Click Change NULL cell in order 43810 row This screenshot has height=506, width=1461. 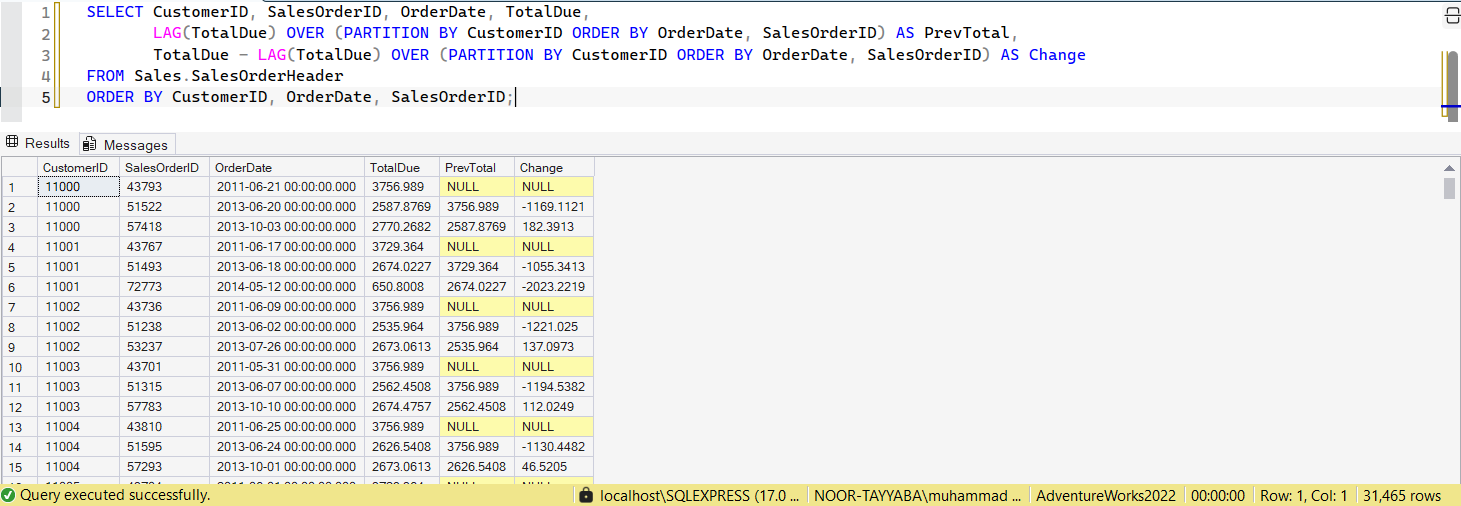coord(554,427)
